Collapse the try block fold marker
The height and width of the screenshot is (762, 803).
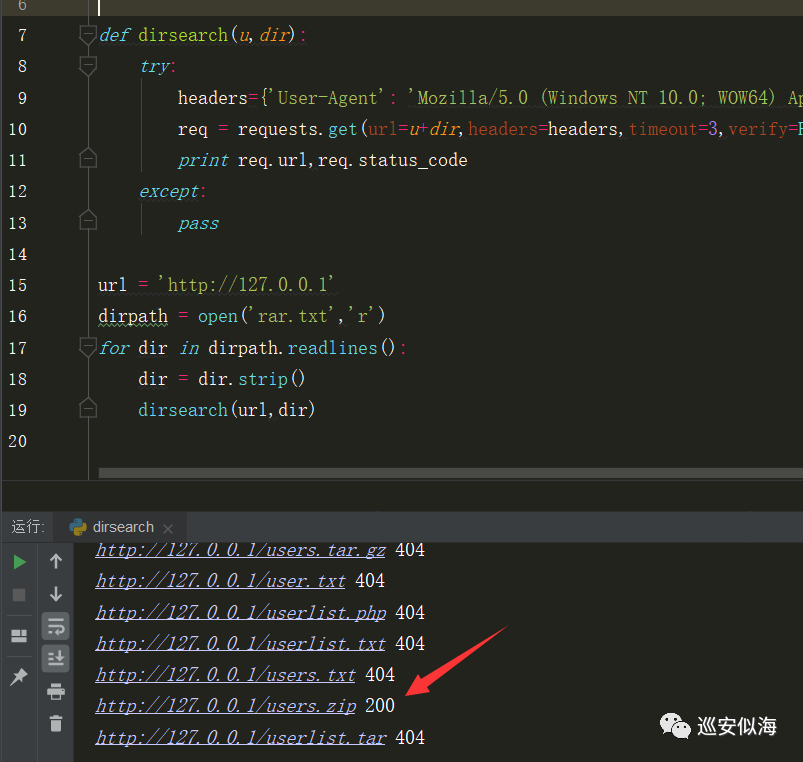click(88, 67)
